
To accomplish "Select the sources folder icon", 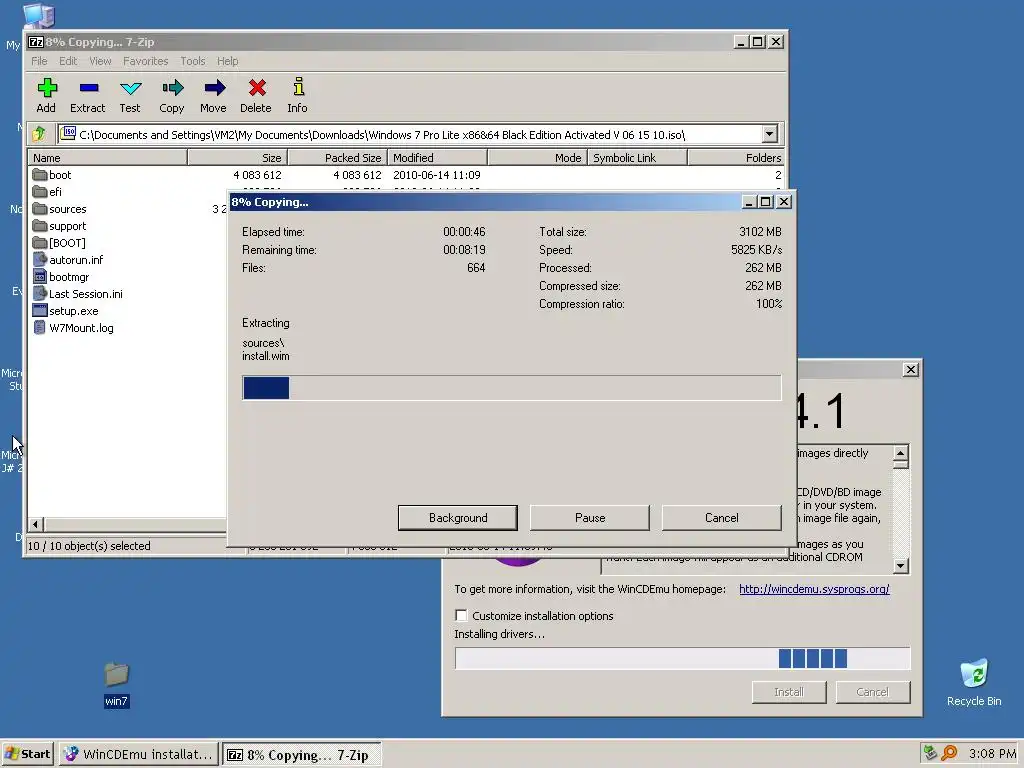I will coord(40,208).
